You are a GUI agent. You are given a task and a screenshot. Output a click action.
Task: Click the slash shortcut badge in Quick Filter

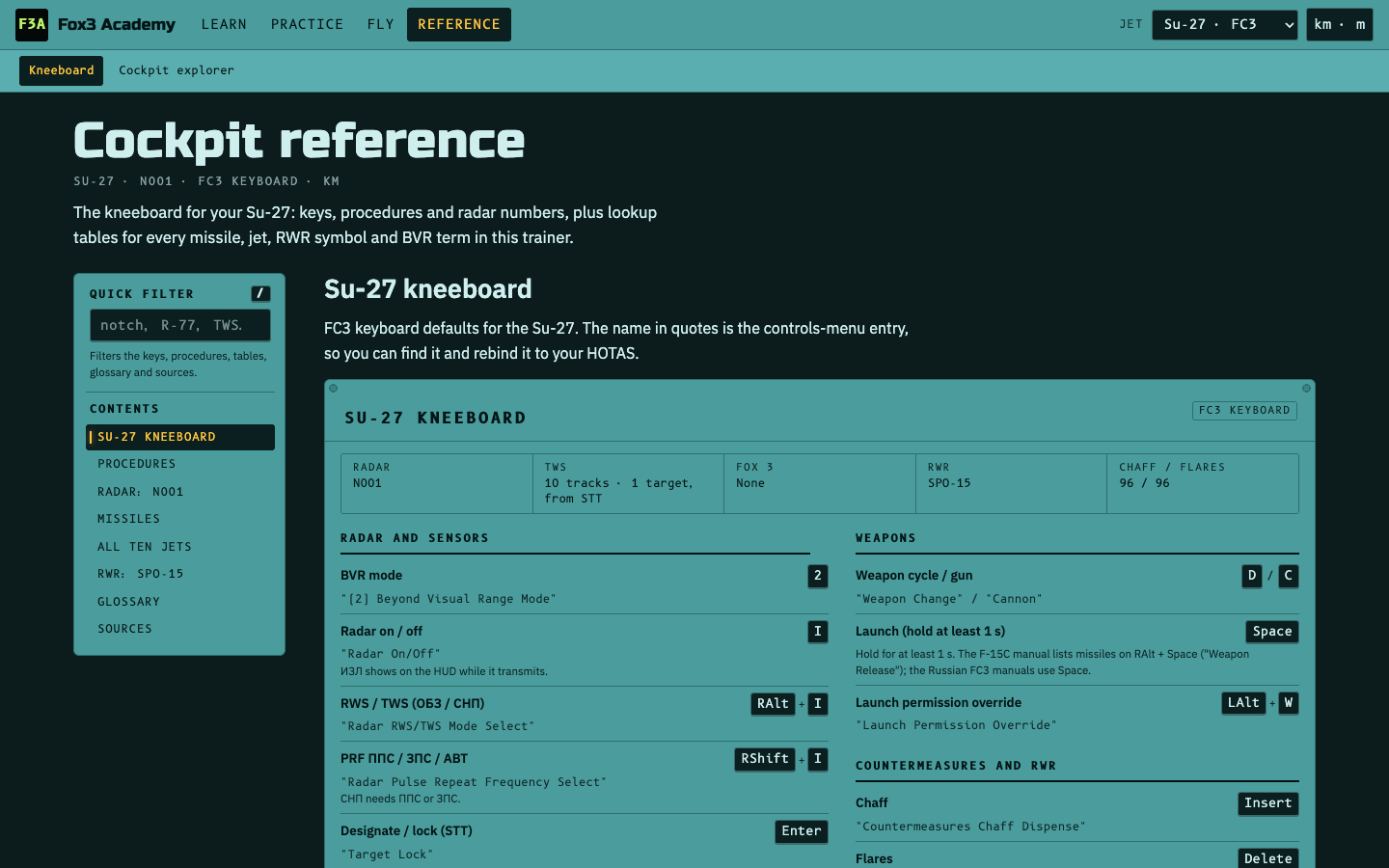click(x=260, y=293)
